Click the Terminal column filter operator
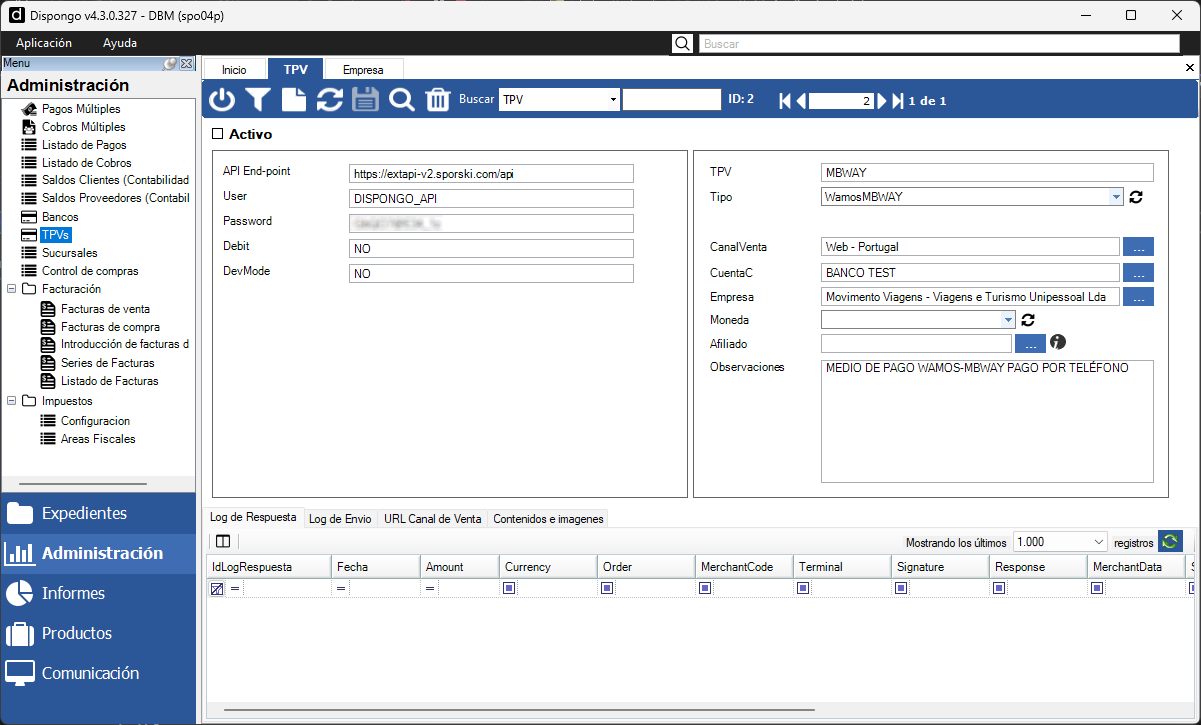Screen dimensions: 1201x725 [803, 589]
